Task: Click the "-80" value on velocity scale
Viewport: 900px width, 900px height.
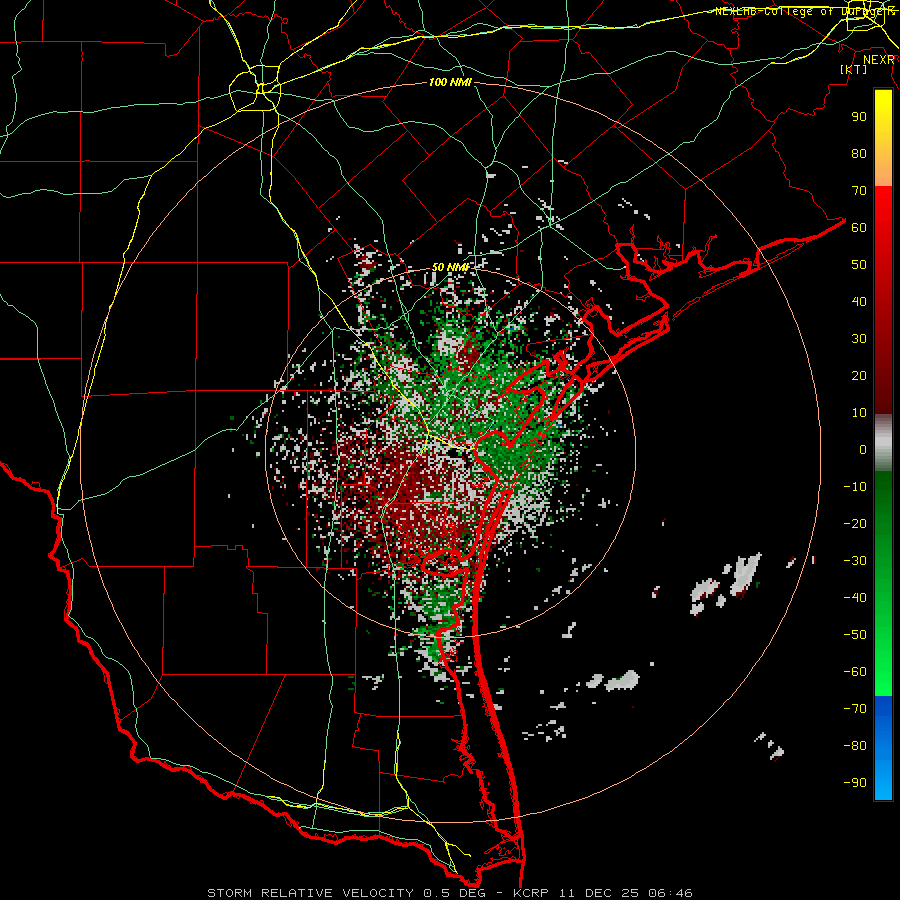Action: (855, 746)
